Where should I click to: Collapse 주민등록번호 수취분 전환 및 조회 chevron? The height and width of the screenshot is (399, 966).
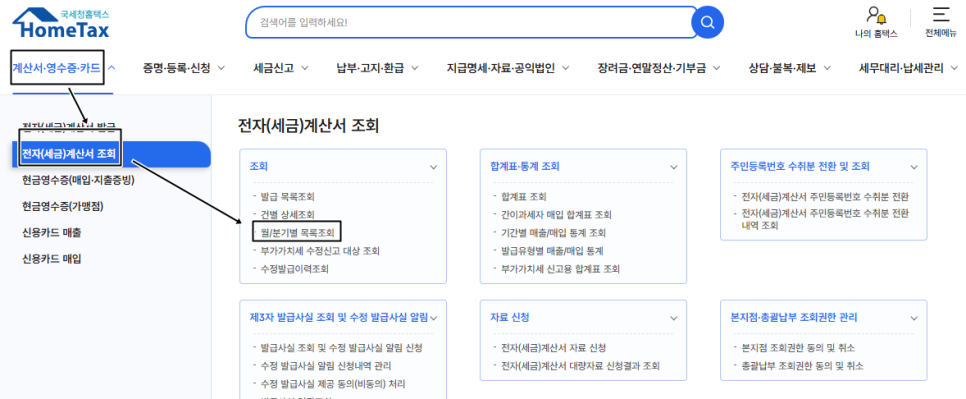coord(914,167)
